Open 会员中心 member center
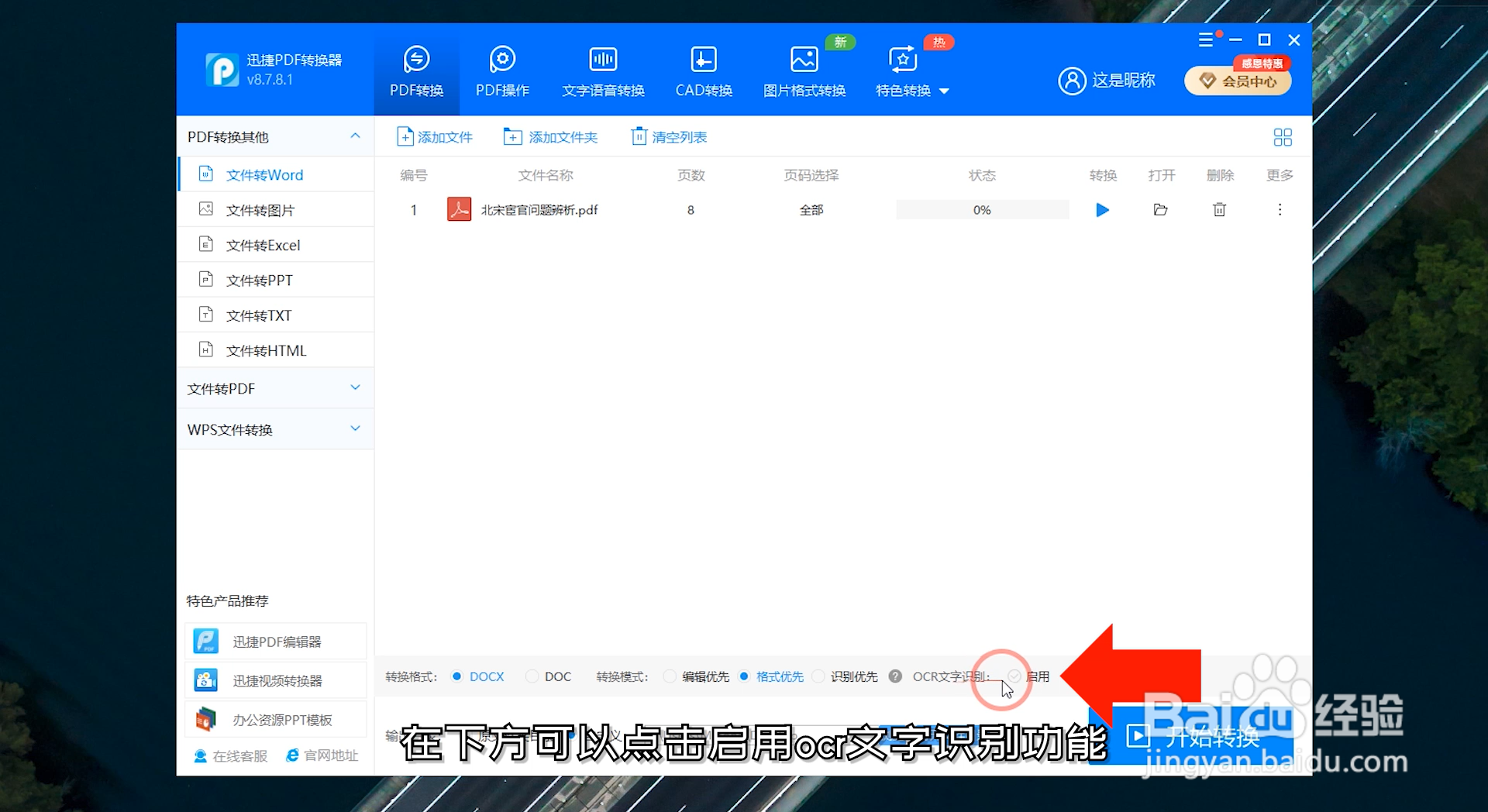The image size is (1488, 812). [1237, 81]
